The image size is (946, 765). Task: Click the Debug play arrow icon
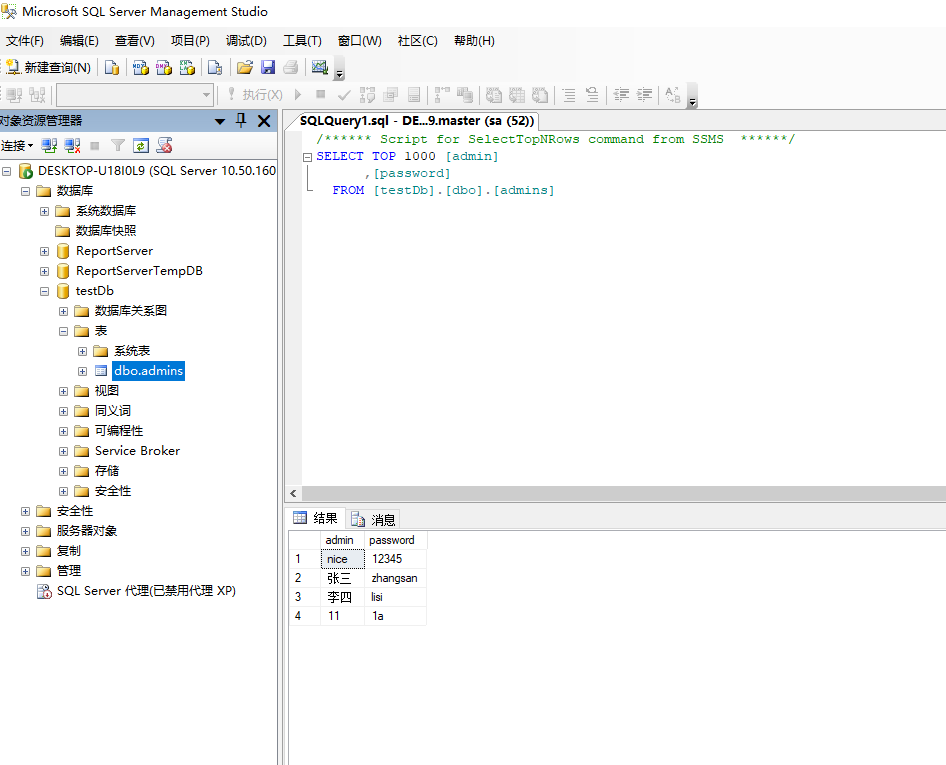coord(298,95)
